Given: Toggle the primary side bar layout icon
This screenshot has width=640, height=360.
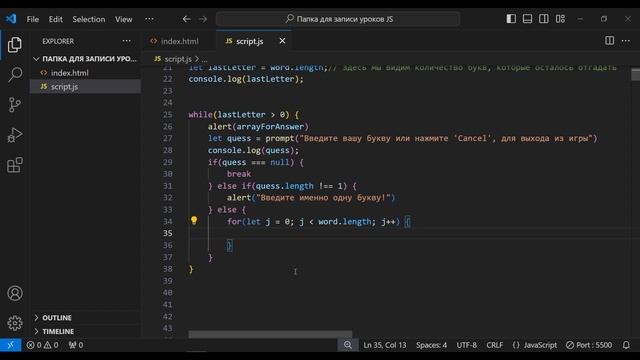Looking at the screenshot, I should tap(511, 19).
